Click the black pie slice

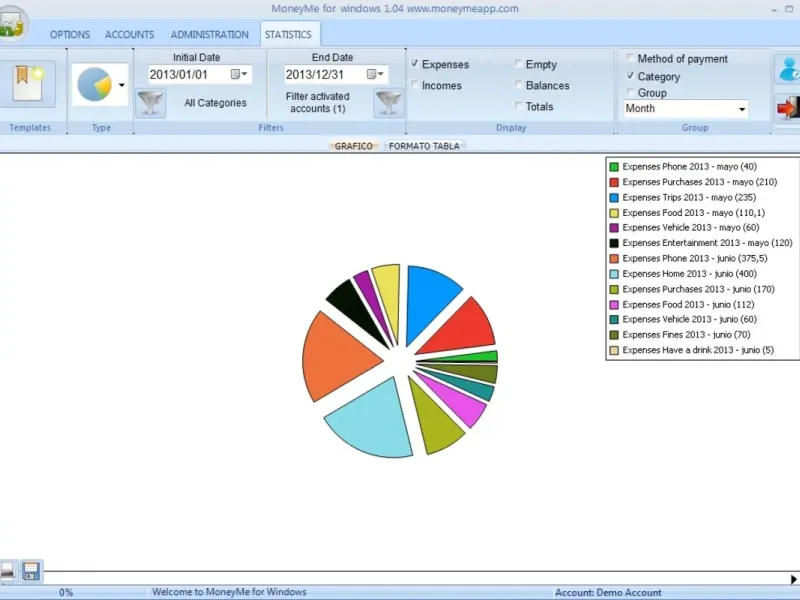(x=355, y=309)
